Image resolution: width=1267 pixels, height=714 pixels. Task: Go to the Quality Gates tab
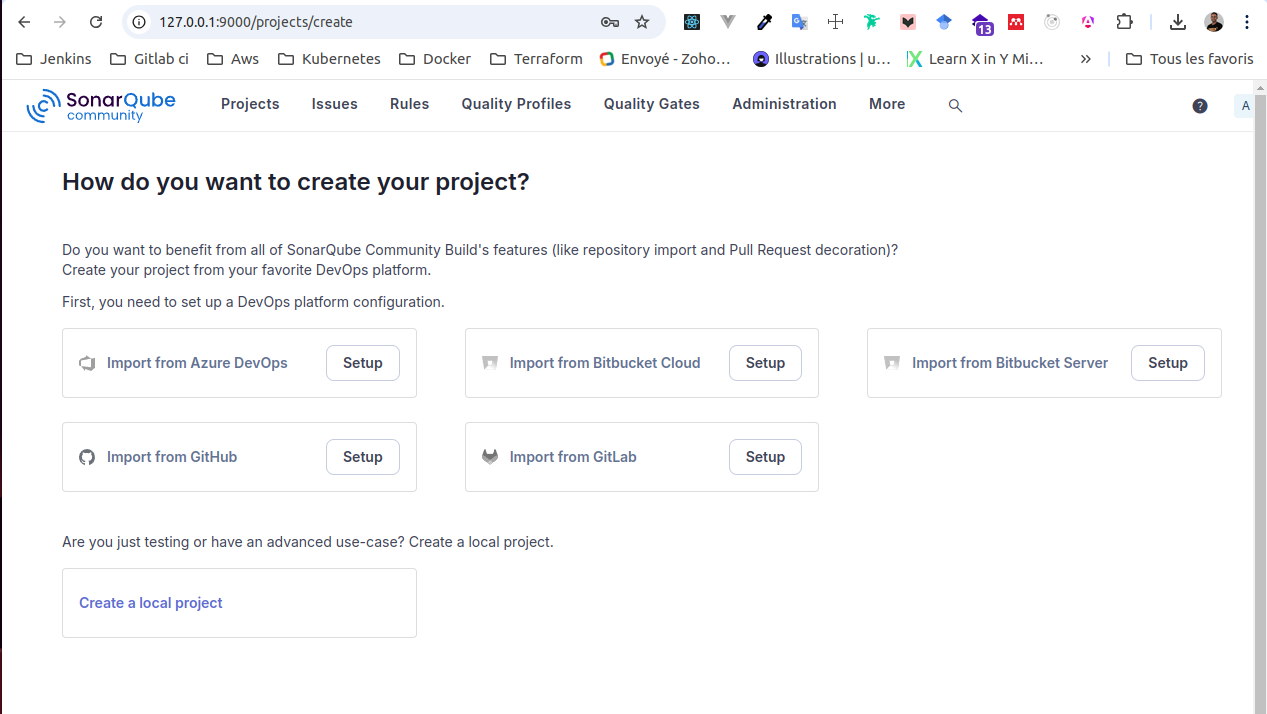(651, 104)
